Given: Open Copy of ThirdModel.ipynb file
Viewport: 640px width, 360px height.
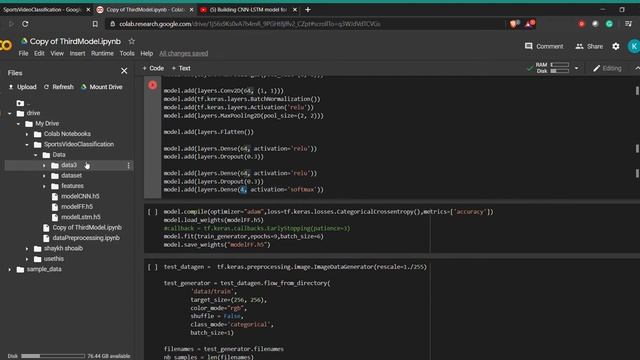Looking at the screenshot, I should pyautogui.click(x=87, y=228).
